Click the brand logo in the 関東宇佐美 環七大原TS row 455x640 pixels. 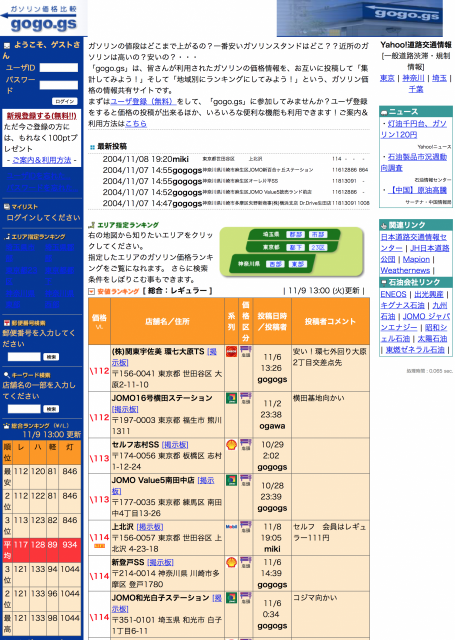[231, 351]
